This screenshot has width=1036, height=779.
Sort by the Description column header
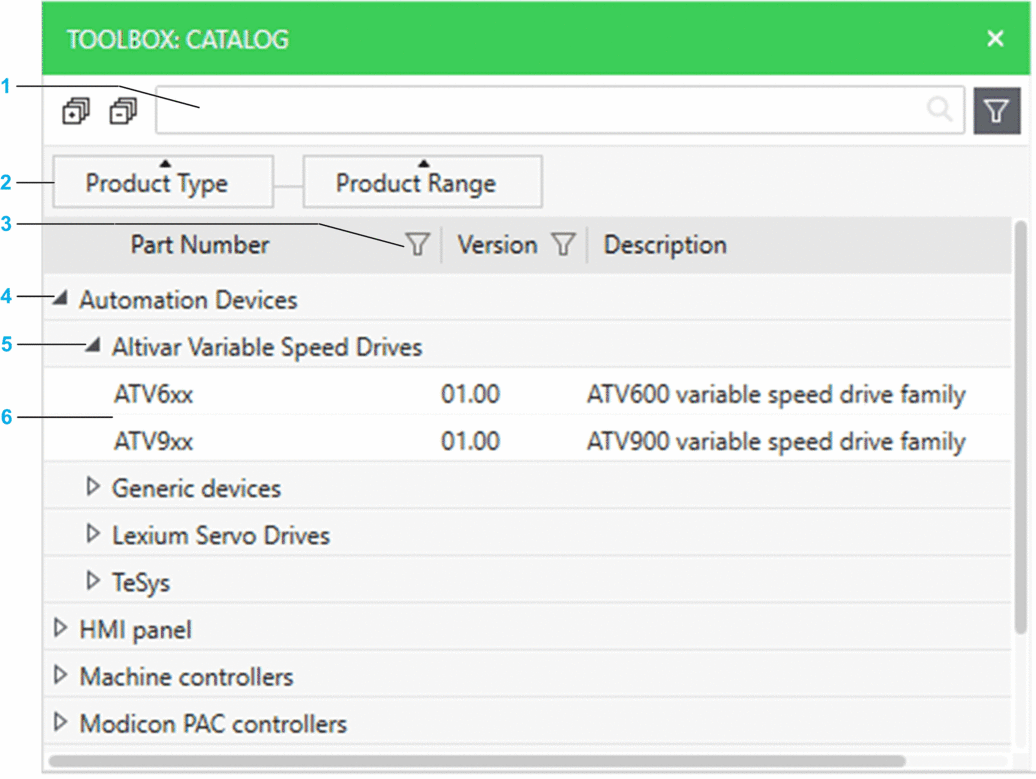[665, 245]
